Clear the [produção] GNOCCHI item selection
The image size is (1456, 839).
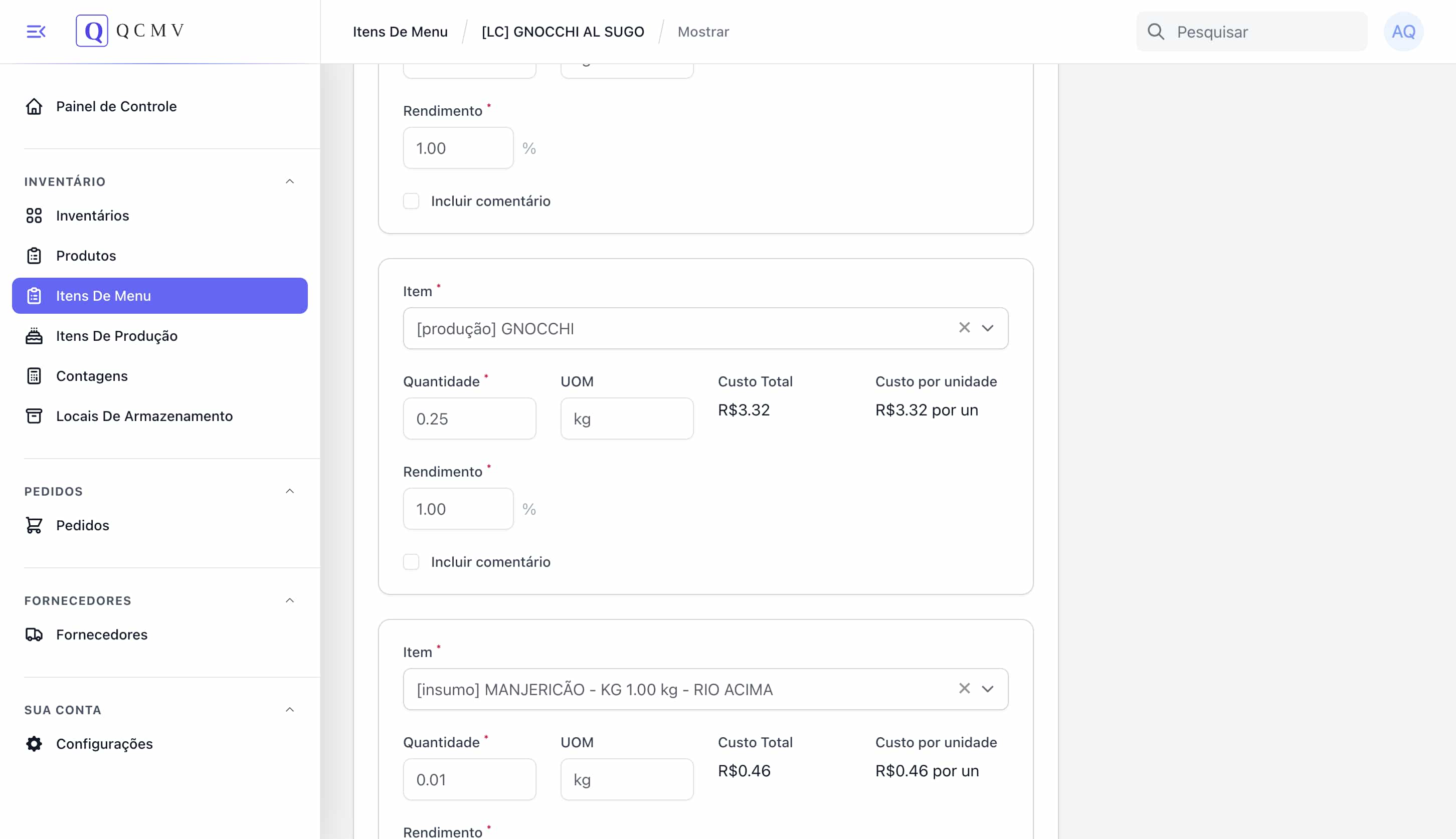point(964,328)
